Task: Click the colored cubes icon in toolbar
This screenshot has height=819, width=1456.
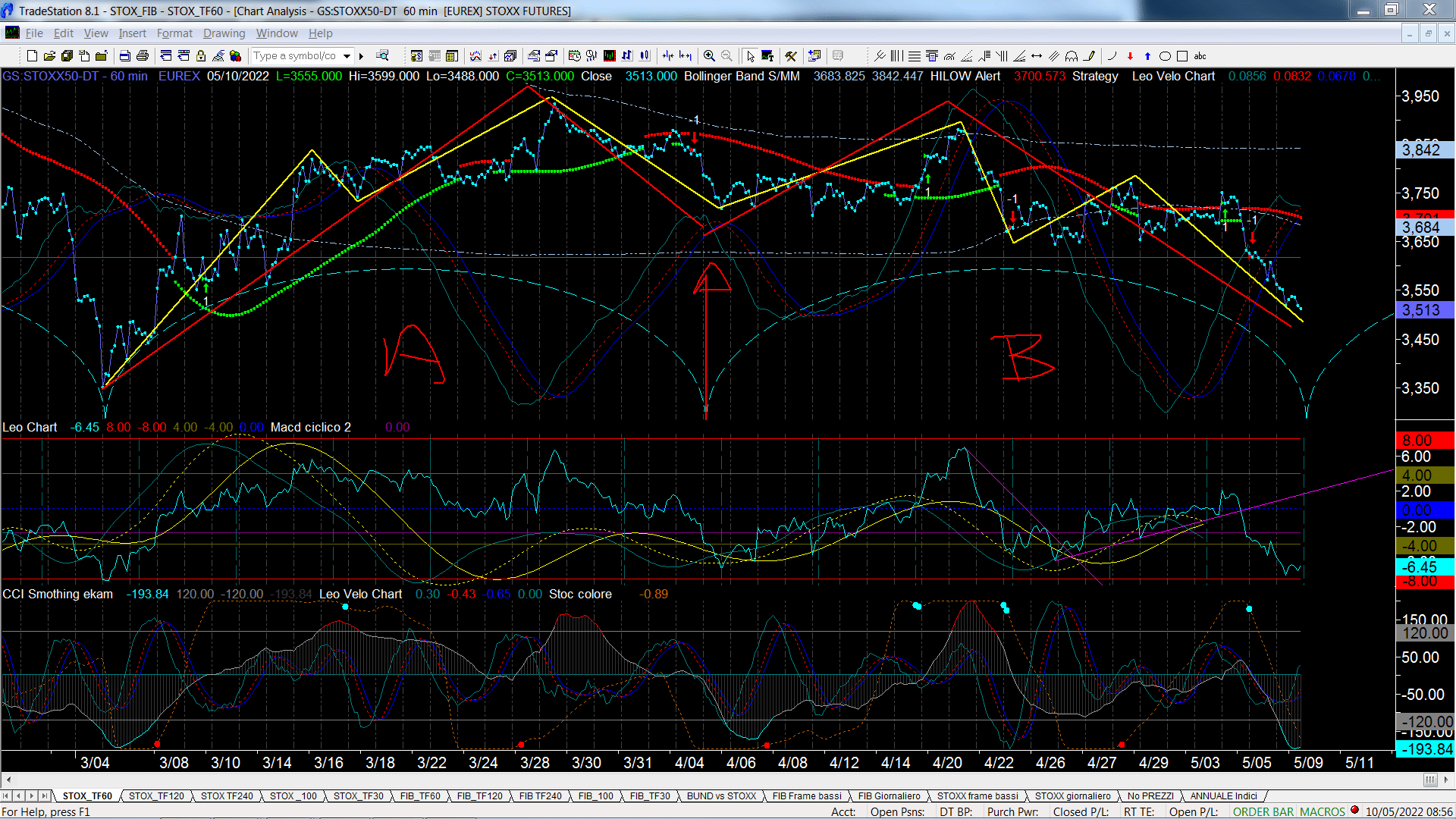Action: pos(235,55)
